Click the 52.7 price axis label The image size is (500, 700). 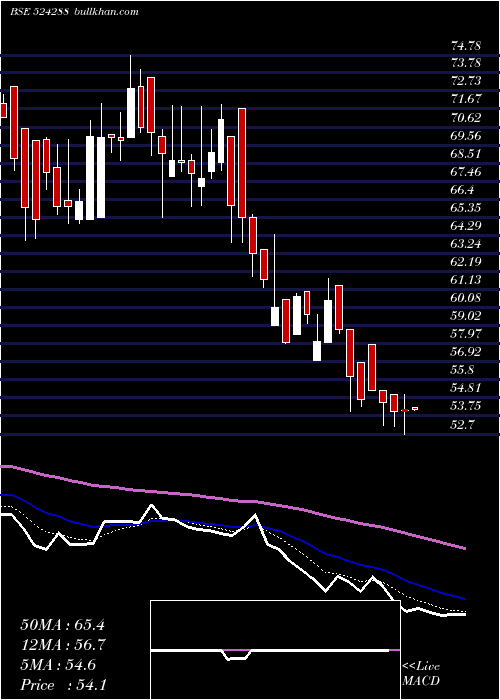click(x=462, y=424)
